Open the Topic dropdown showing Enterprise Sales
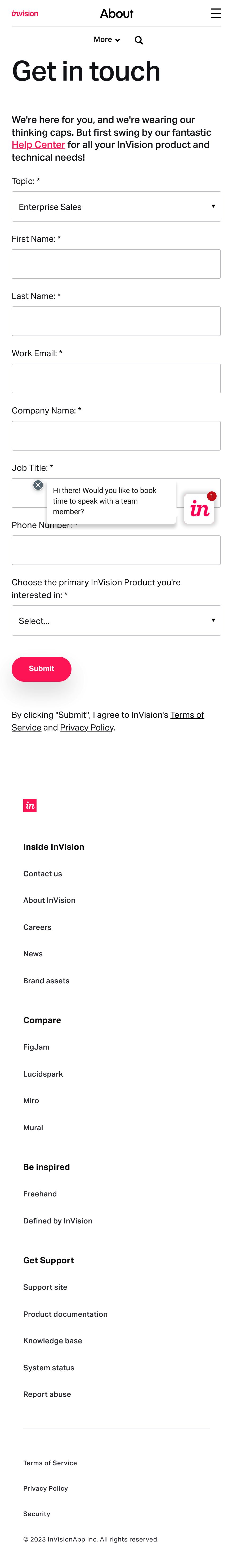Viewport: 233px width, 1568px height. pyautogui.click(x=116, y=207)
